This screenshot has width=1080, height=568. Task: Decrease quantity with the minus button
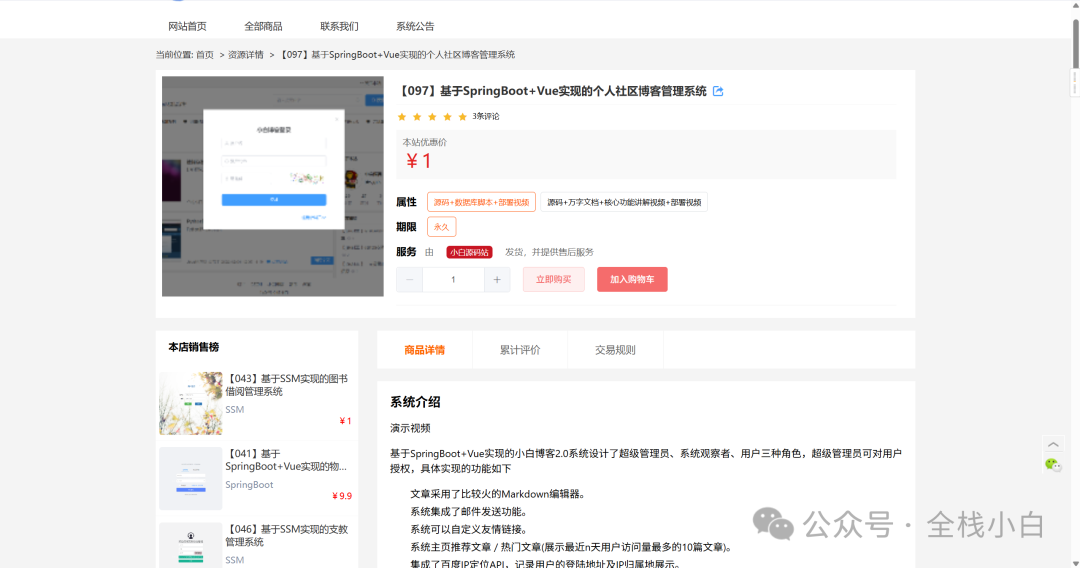click(x=409, y=280)
